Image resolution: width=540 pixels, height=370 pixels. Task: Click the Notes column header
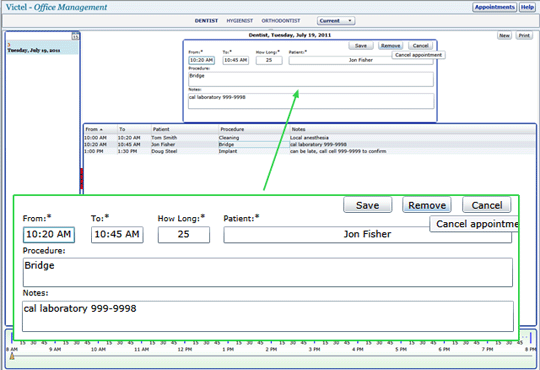[x=412, y=129]
